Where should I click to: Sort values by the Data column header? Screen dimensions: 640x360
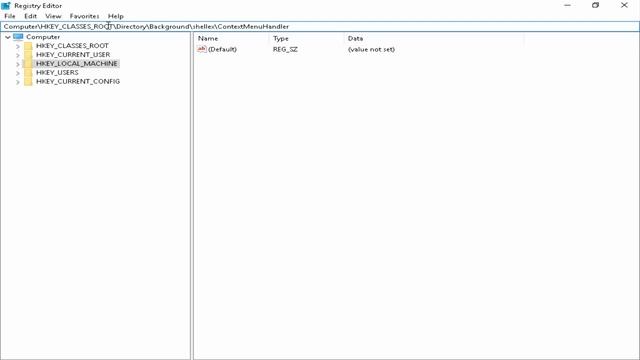434,38
